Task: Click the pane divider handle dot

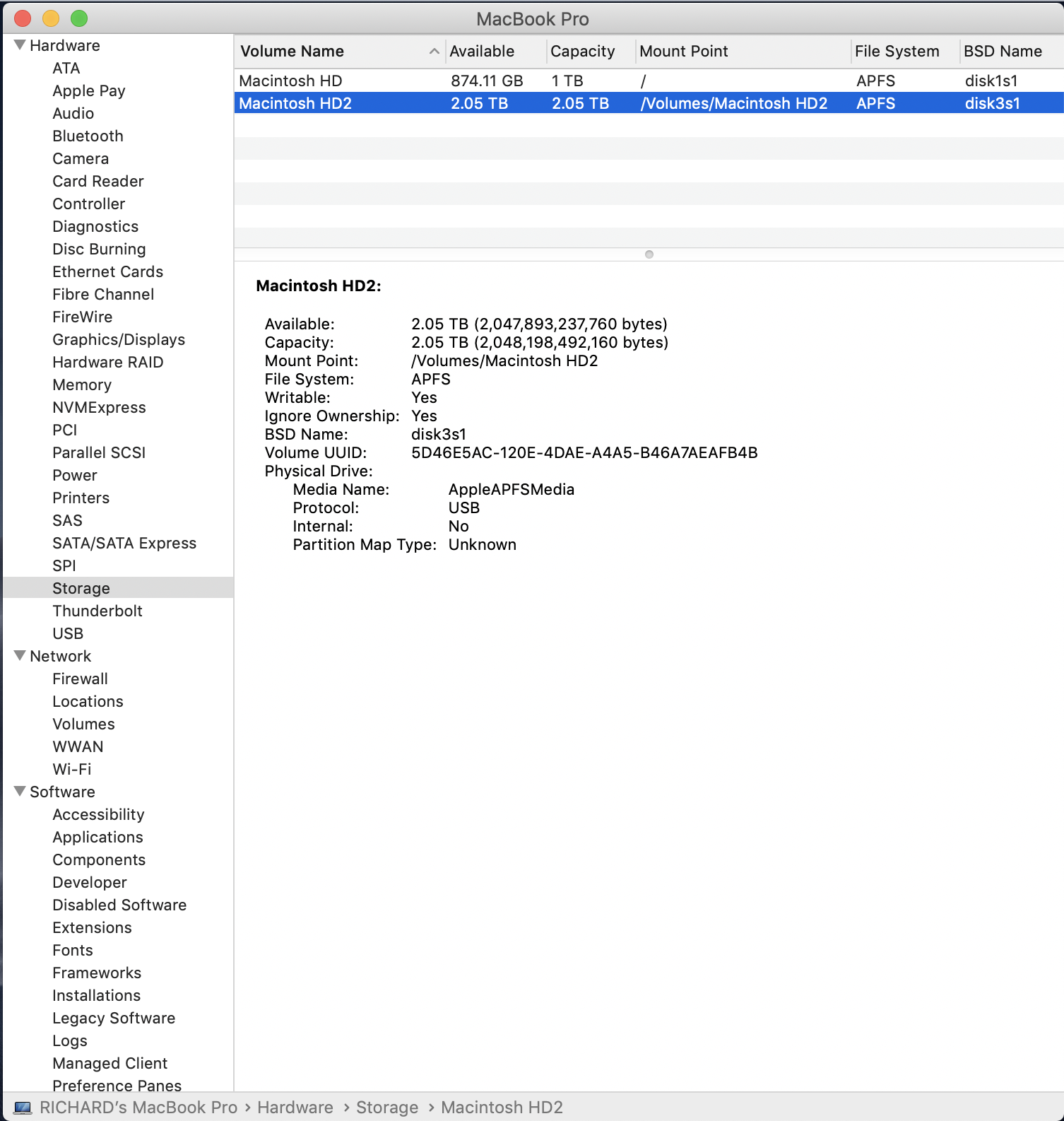Action: click(x=649, y=254)
